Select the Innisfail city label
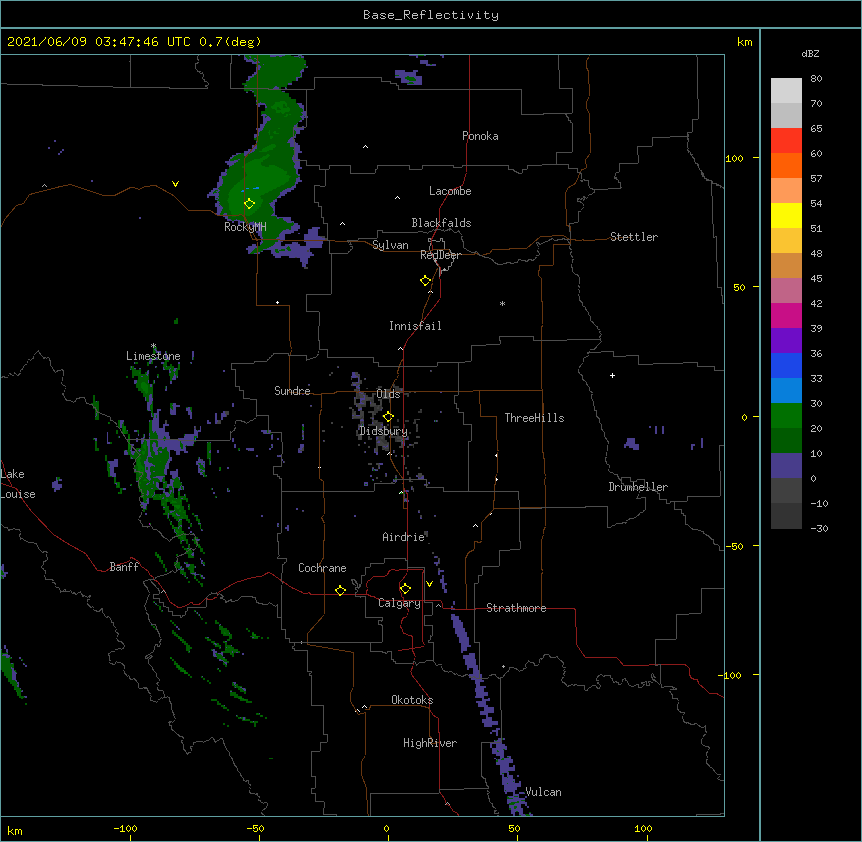This screenshot has height=842, width=862. pos(415,326)
